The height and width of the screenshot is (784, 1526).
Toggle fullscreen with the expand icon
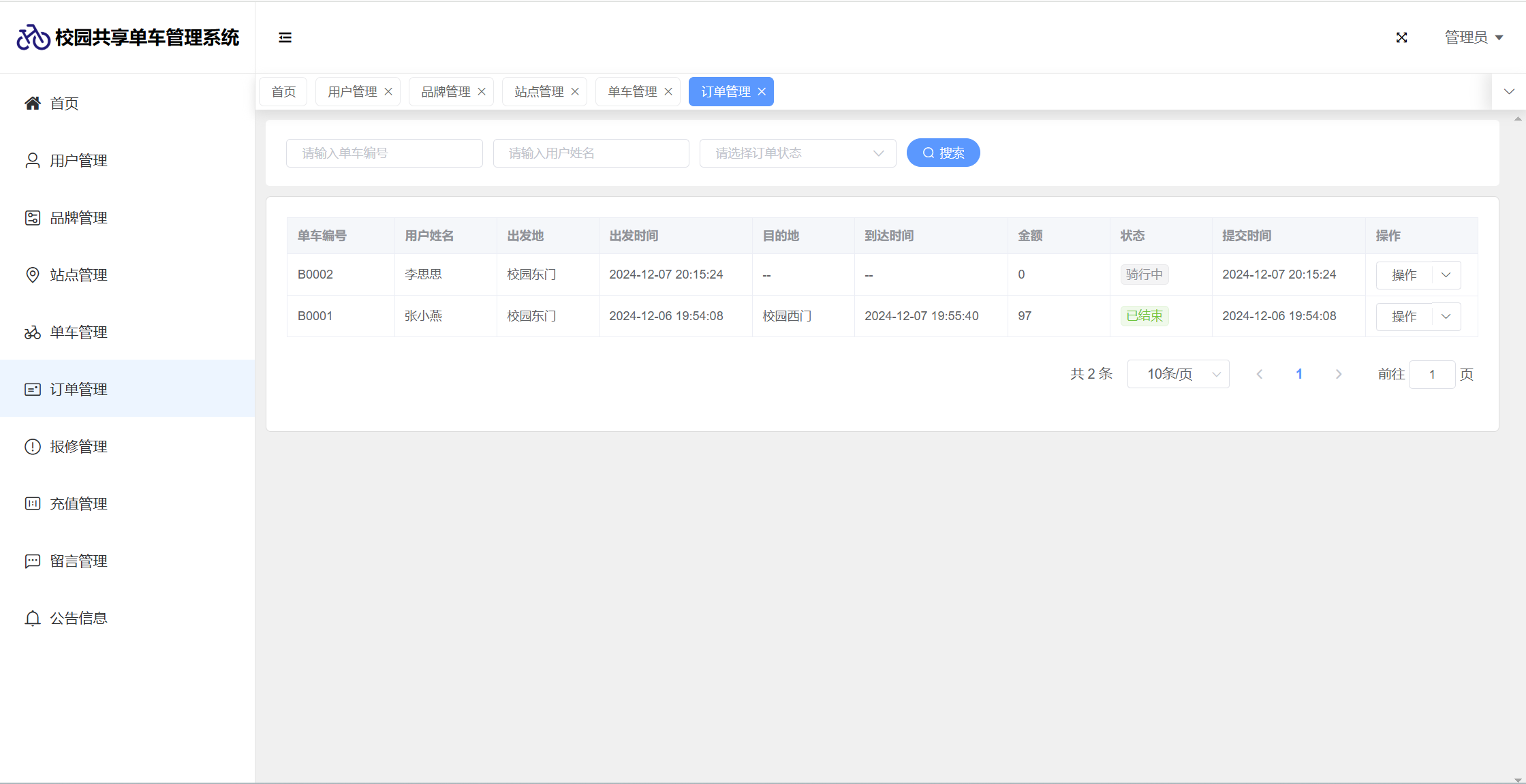click(x=1401, y=37)
